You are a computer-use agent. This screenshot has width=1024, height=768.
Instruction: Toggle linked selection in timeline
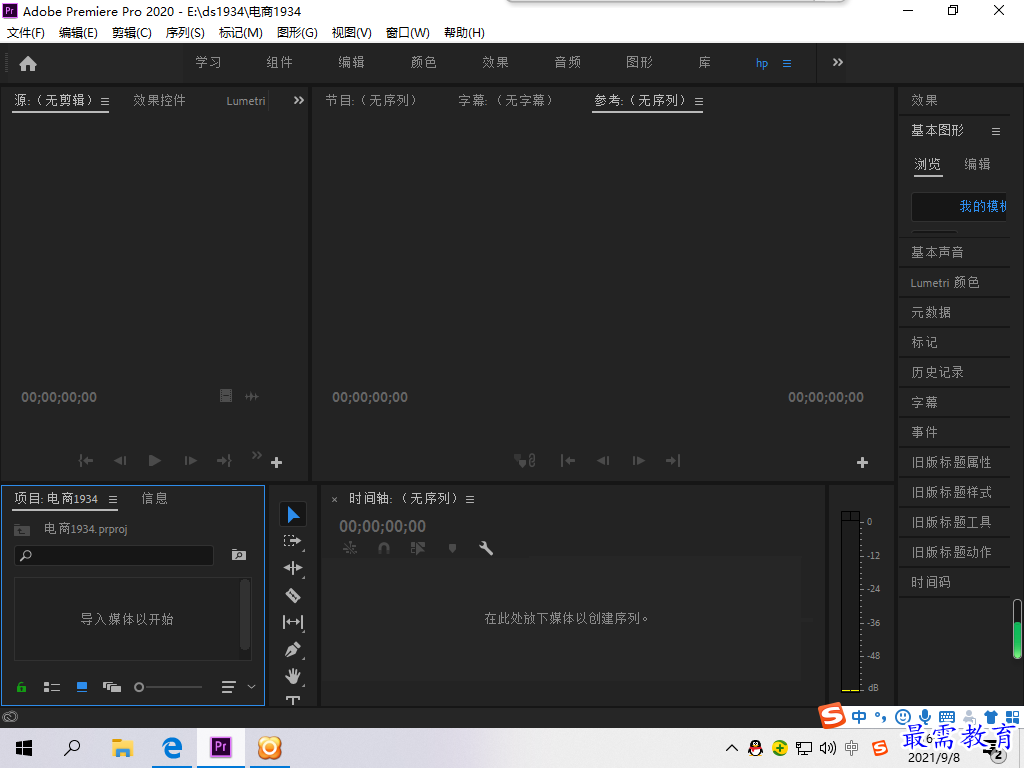(x=418, y=549)
